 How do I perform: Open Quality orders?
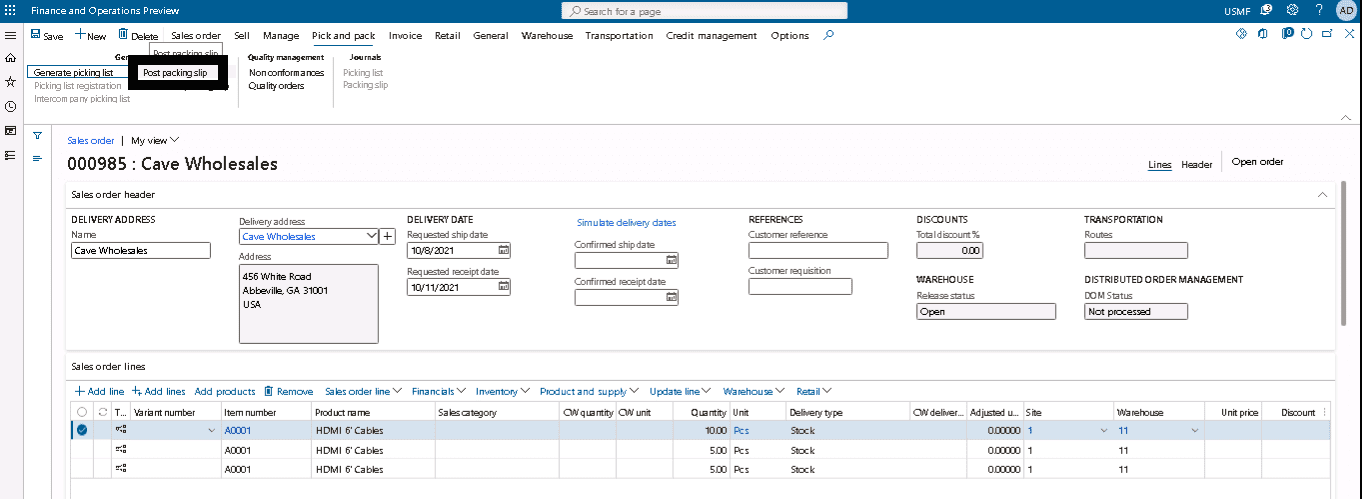(276, 86)
